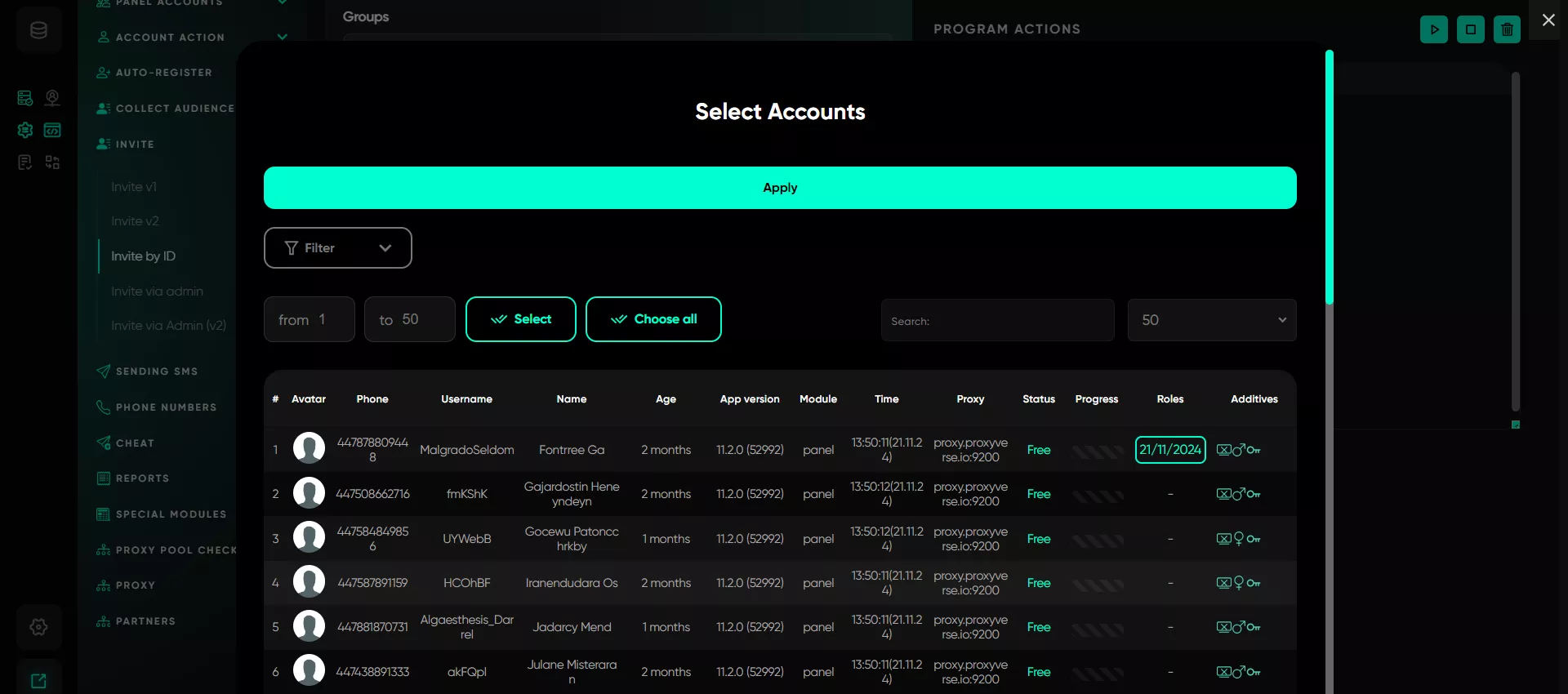1568x694 pixels.
Task: Click female gender icon for HCOhBF row
Action: click(x=1239, y=583)
